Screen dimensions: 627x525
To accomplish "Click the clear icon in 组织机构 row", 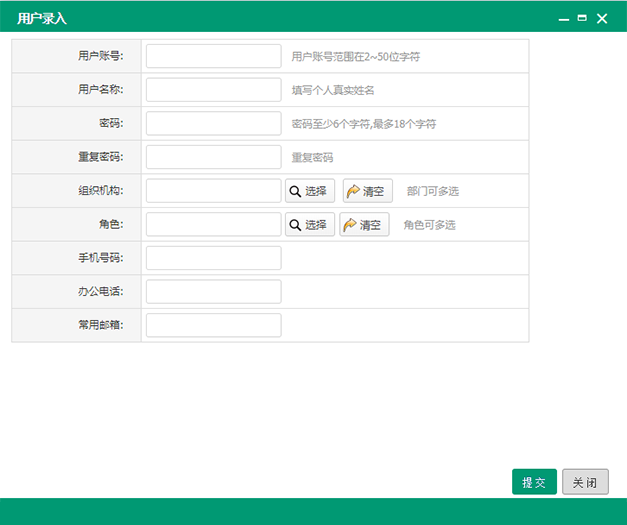I will tap(352, 191).
